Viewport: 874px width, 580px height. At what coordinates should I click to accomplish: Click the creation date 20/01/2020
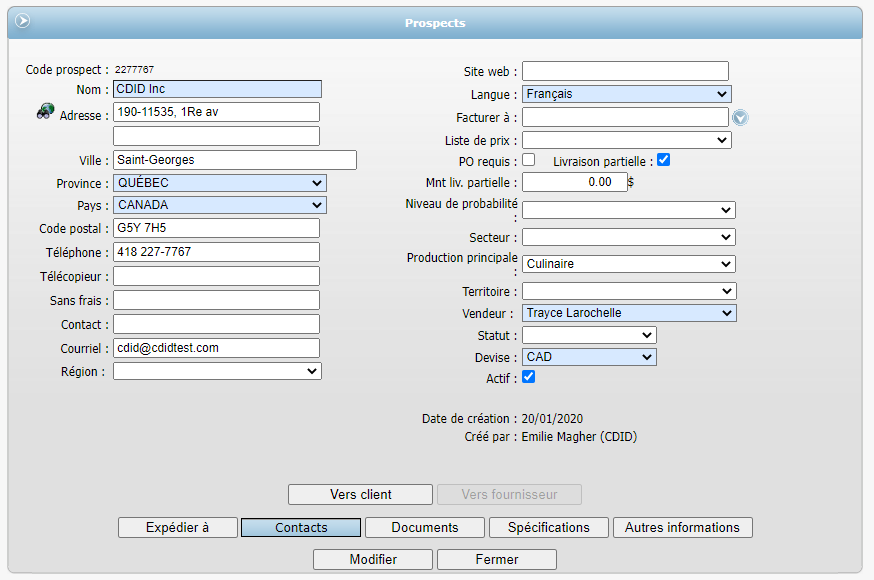(x=552, y=418)
